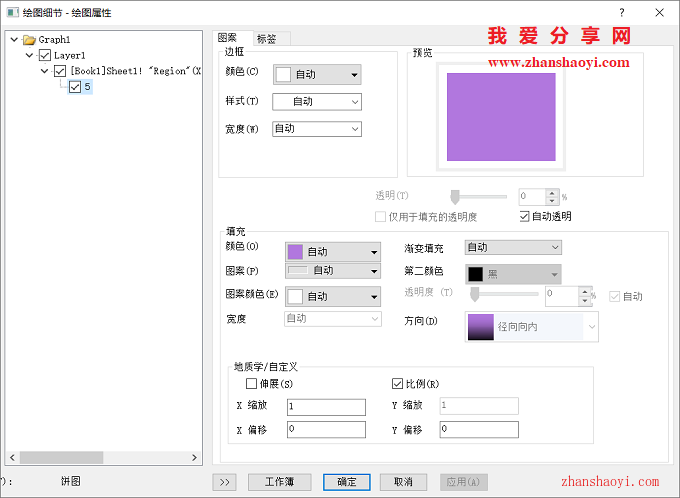The image size is (680, 498).
Task: Click the help question mark in the title bar
Action: pyautogui.click(x=621, y=13)
